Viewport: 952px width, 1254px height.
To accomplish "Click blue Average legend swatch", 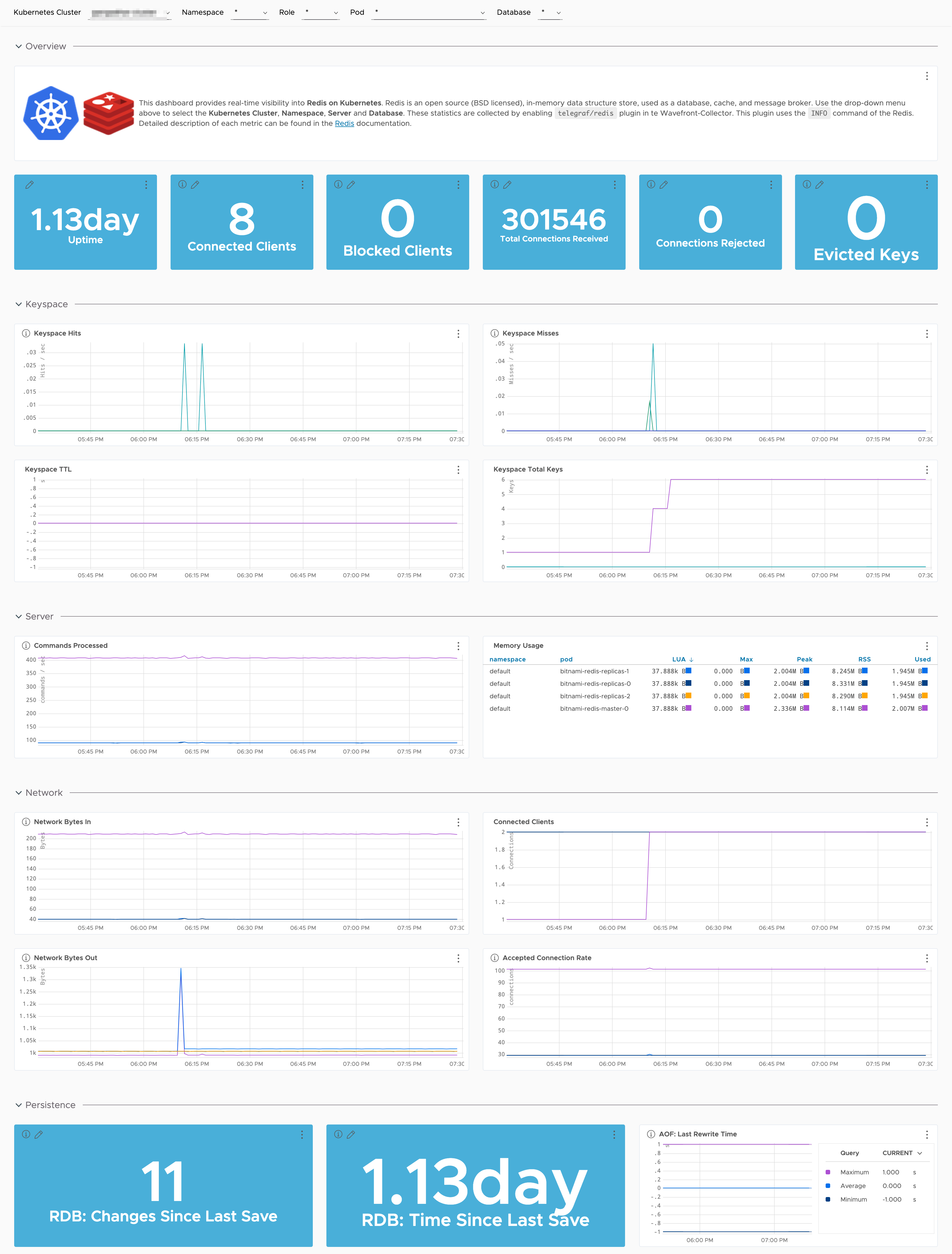I will [828, 1186].
